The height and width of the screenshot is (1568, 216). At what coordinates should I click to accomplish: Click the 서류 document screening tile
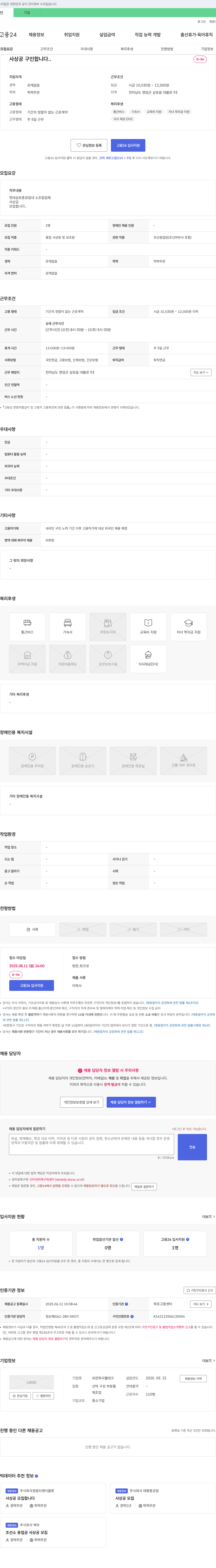(32, 930)
